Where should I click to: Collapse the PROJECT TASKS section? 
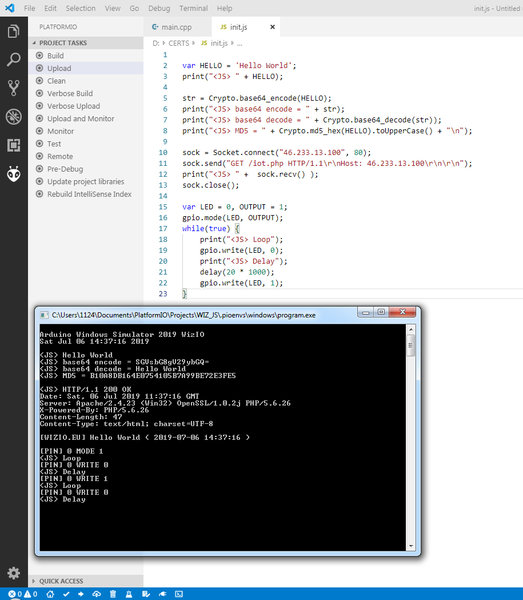click(34, 43)
